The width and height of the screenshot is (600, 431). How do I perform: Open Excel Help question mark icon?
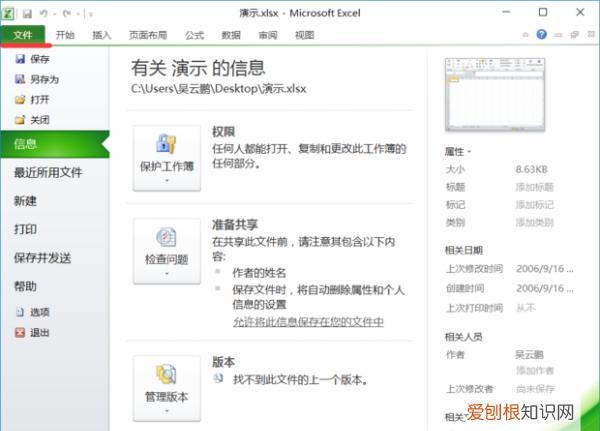click(541, 34)
